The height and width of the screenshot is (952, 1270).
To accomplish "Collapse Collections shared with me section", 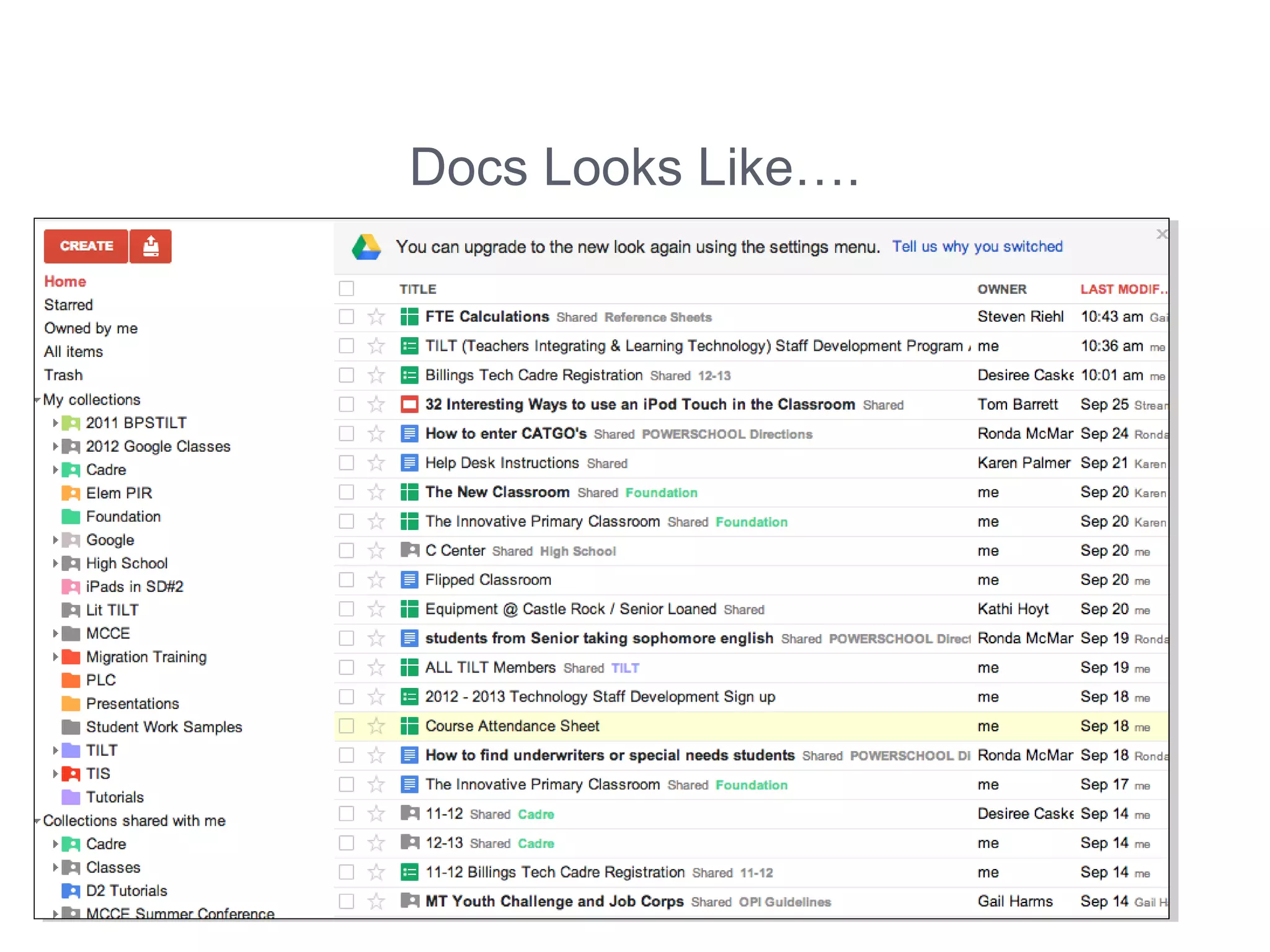I will pos(38,821).
